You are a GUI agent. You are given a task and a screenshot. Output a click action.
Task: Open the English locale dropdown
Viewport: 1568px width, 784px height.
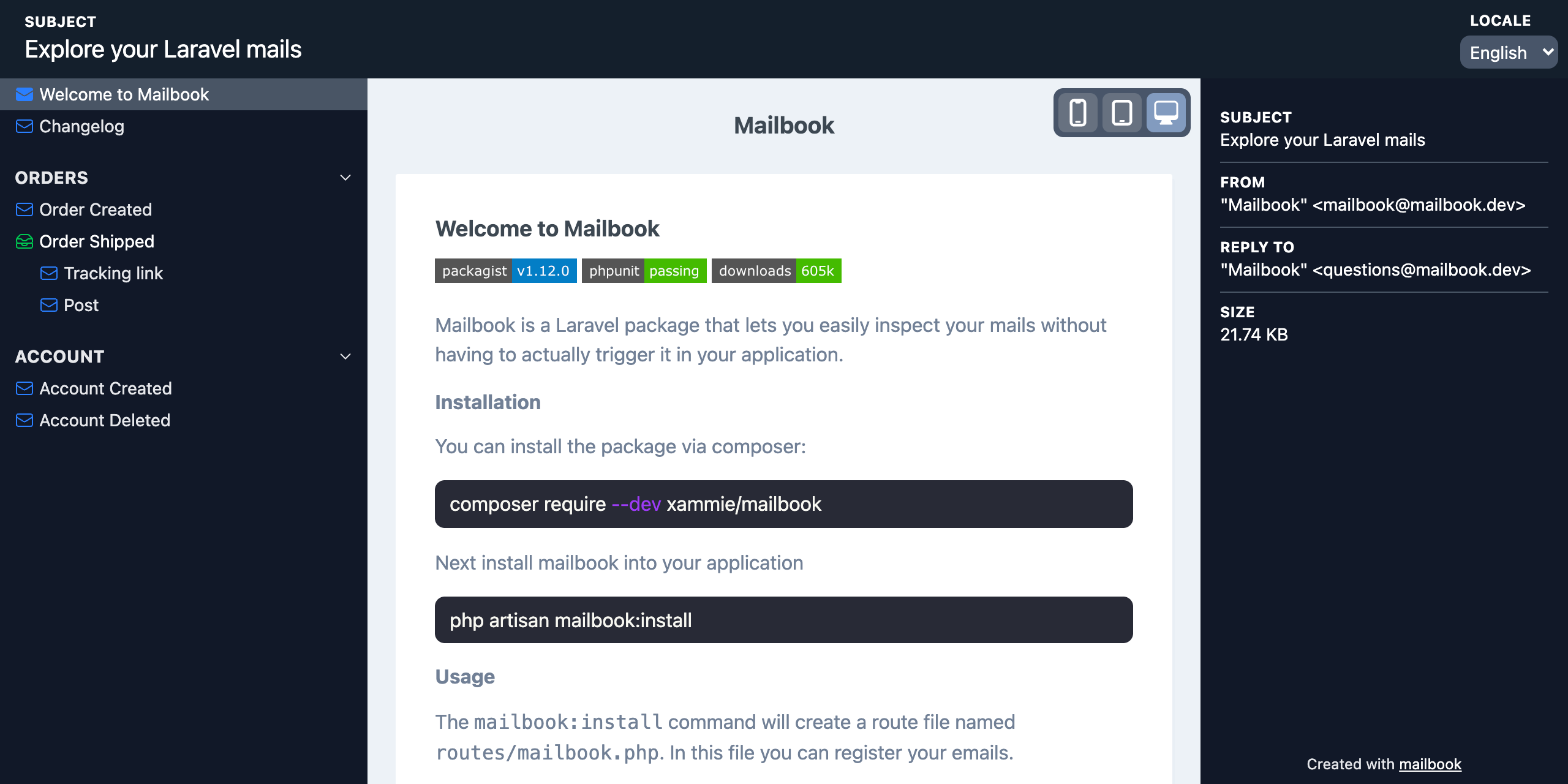point(1509,53)
